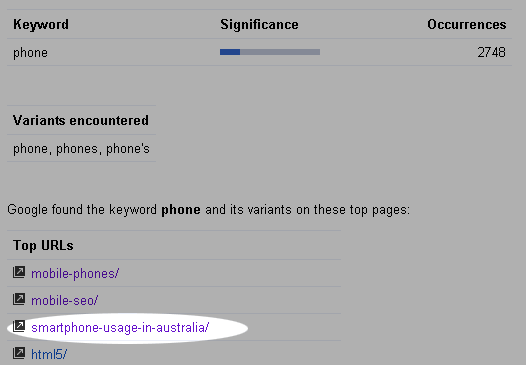Click the external-link icon beside mobile-seo/
526x365 pixels.
tap(19, 299)
